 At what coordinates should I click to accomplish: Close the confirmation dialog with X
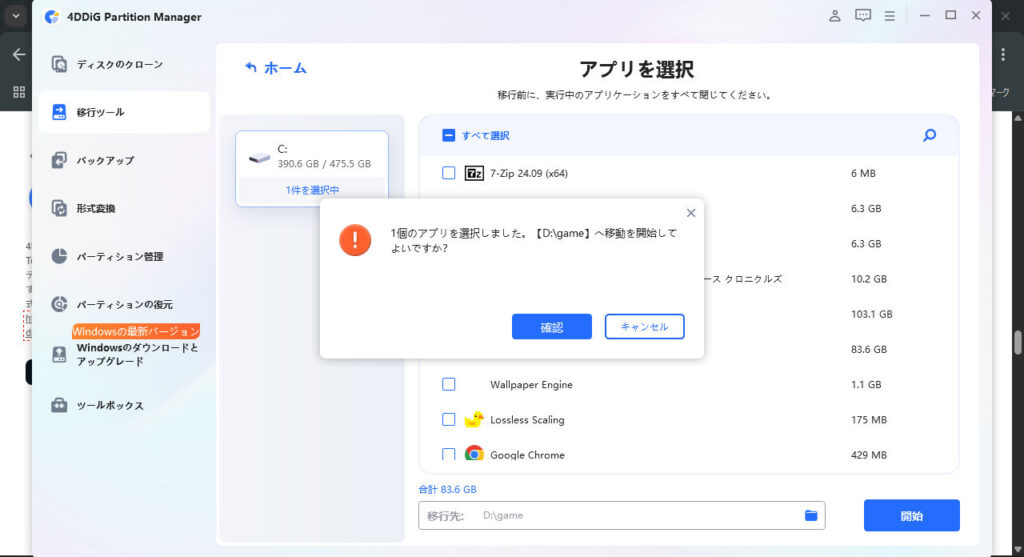[x=691, y=213]
